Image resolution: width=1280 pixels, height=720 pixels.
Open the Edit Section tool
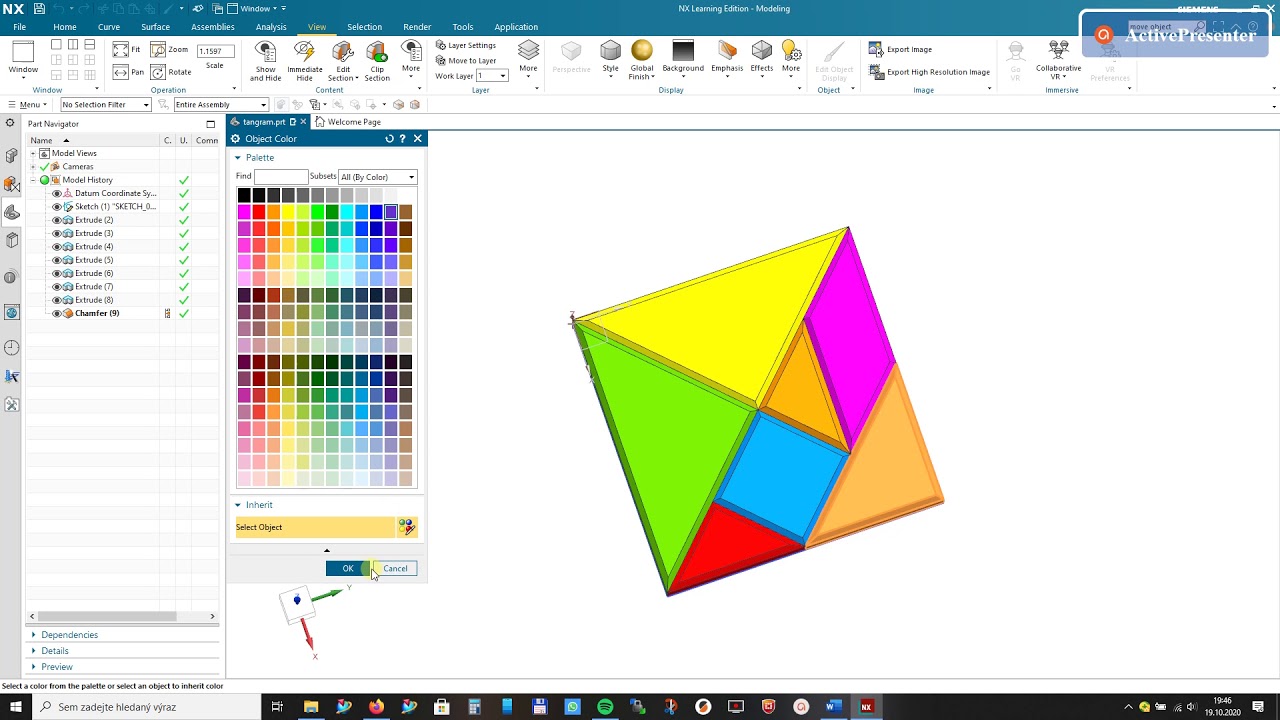coord(343,60)
